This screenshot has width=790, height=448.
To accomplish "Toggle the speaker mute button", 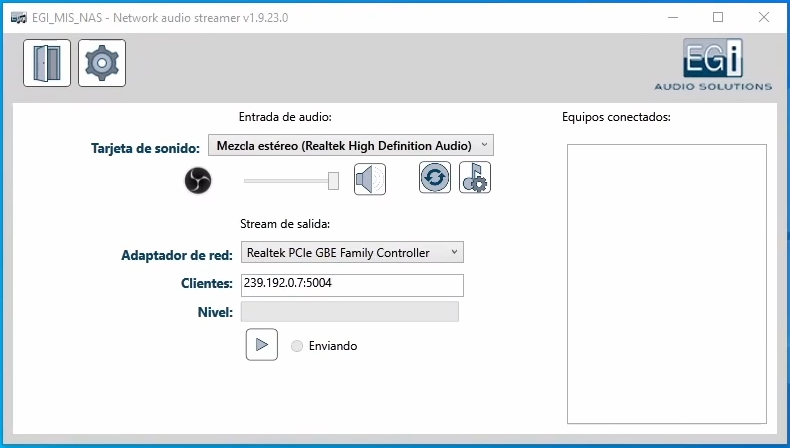I will (370, 179).
